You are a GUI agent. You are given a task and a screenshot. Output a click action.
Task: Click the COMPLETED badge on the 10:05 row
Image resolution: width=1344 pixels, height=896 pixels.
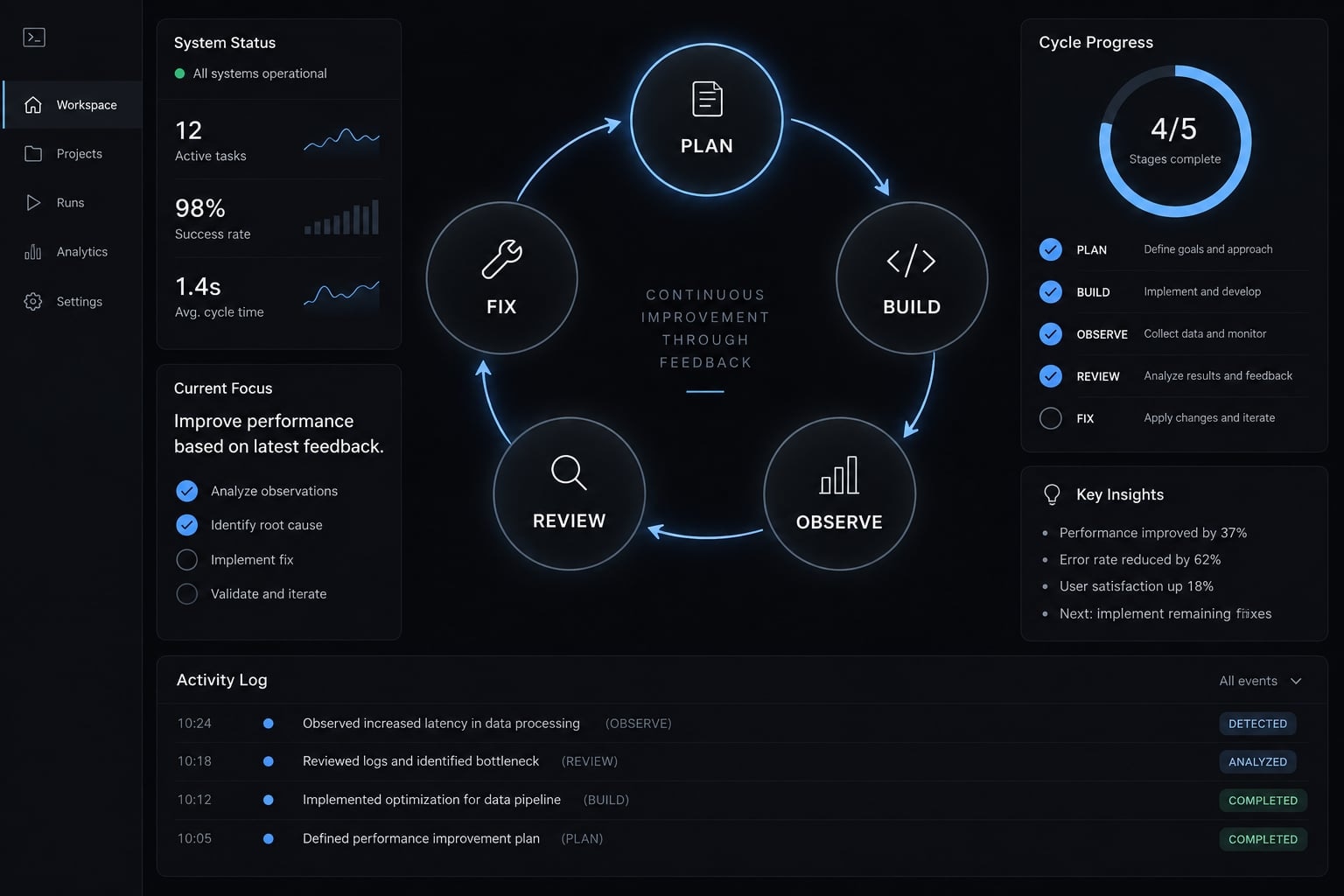click(x=1263, y=839)
